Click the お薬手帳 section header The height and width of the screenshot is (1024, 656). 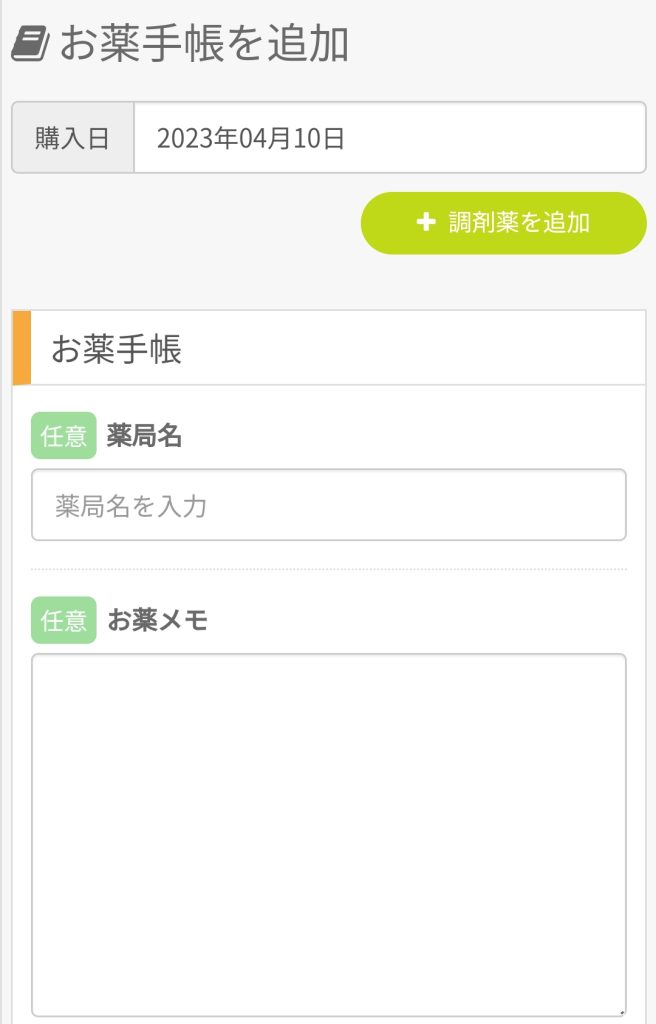pos(116,350)
